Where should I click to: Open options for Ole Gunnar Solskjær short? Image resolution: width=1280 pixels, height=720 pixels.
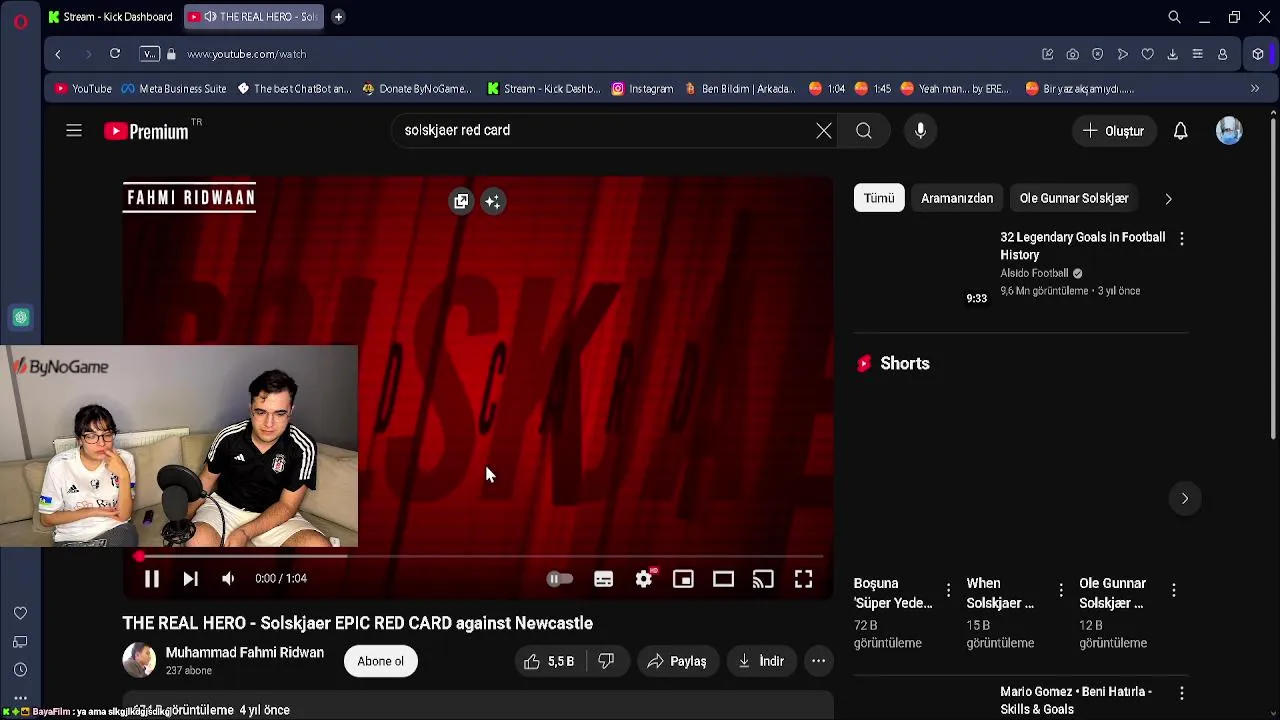[1174, 590]
